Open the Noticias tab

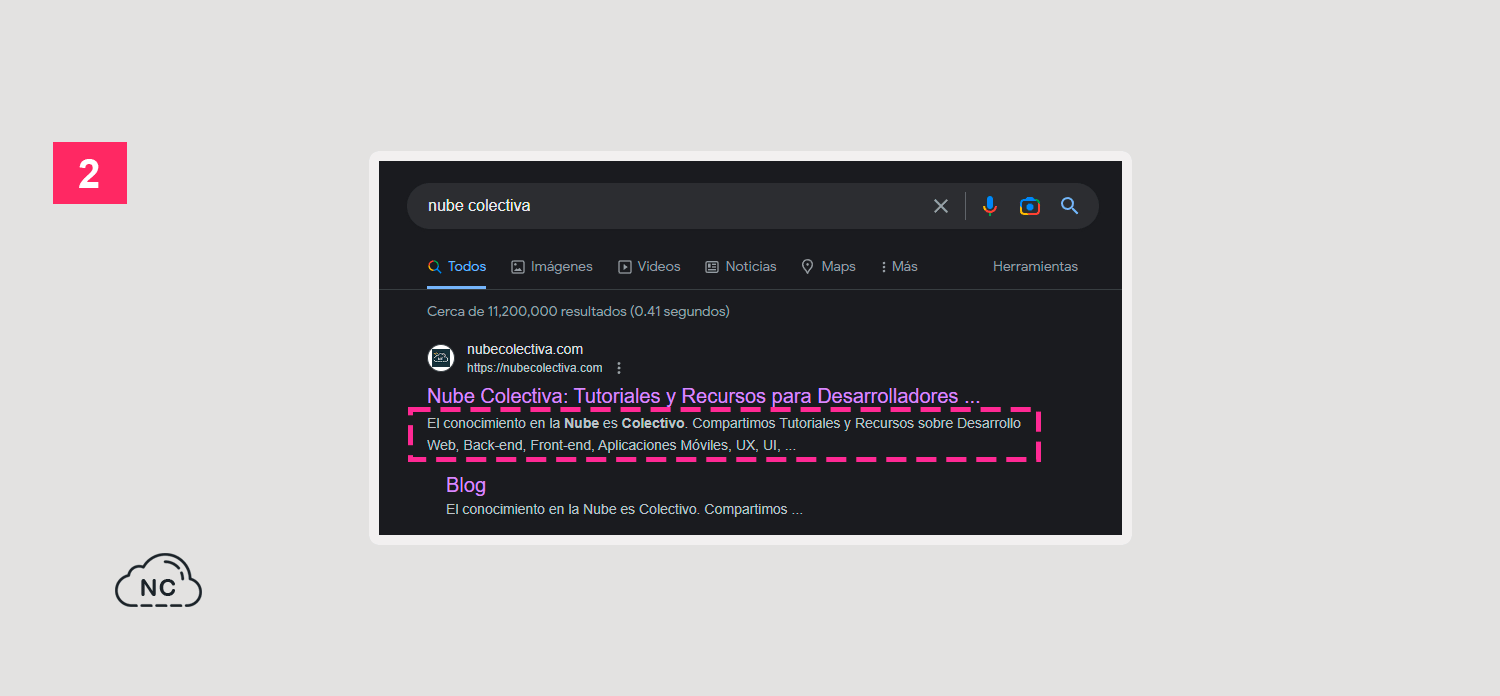point(741,267)
